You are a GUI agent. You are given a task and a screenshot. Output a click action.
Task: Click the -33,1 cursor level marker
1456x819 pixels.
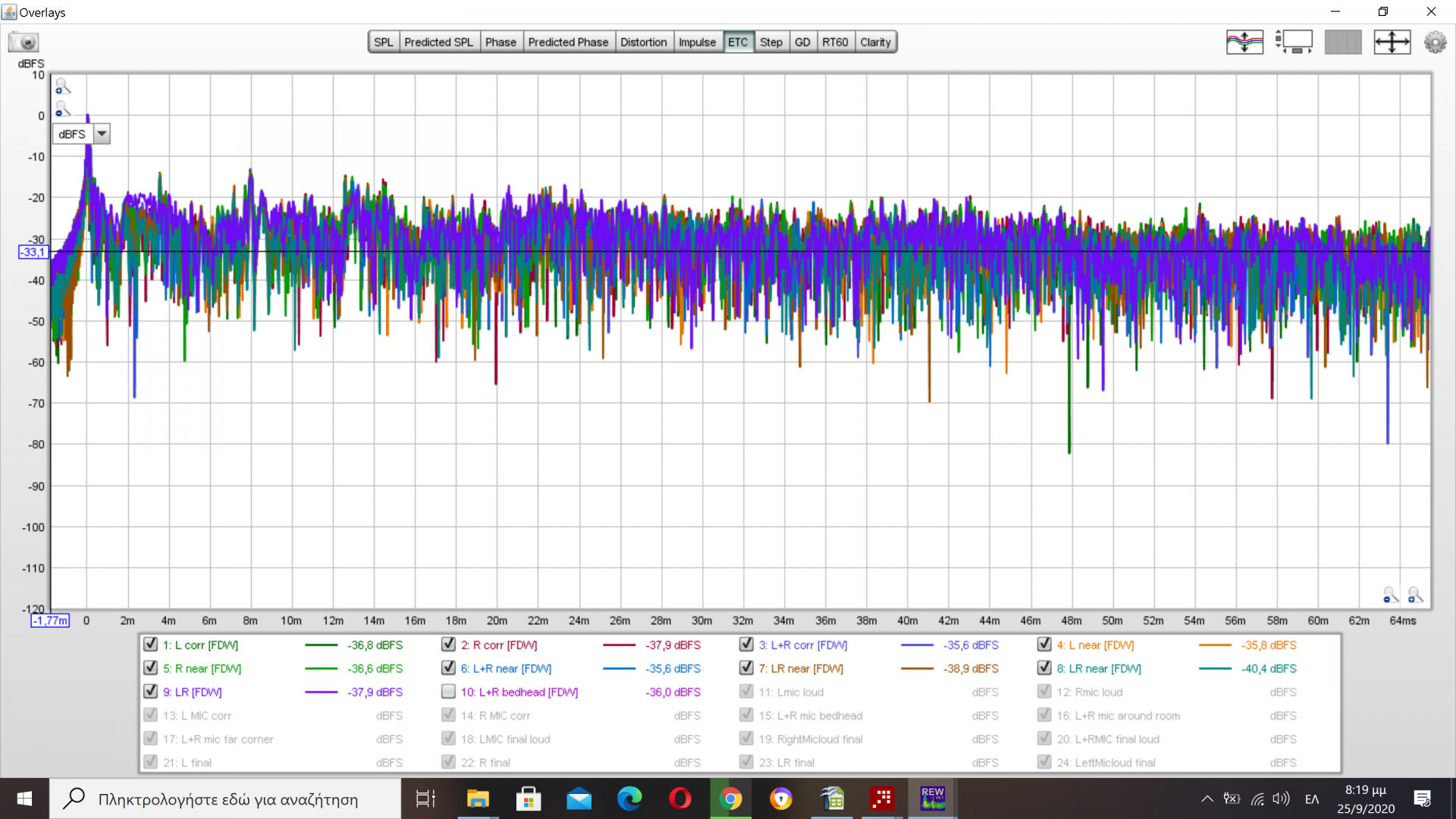(33, 252)
